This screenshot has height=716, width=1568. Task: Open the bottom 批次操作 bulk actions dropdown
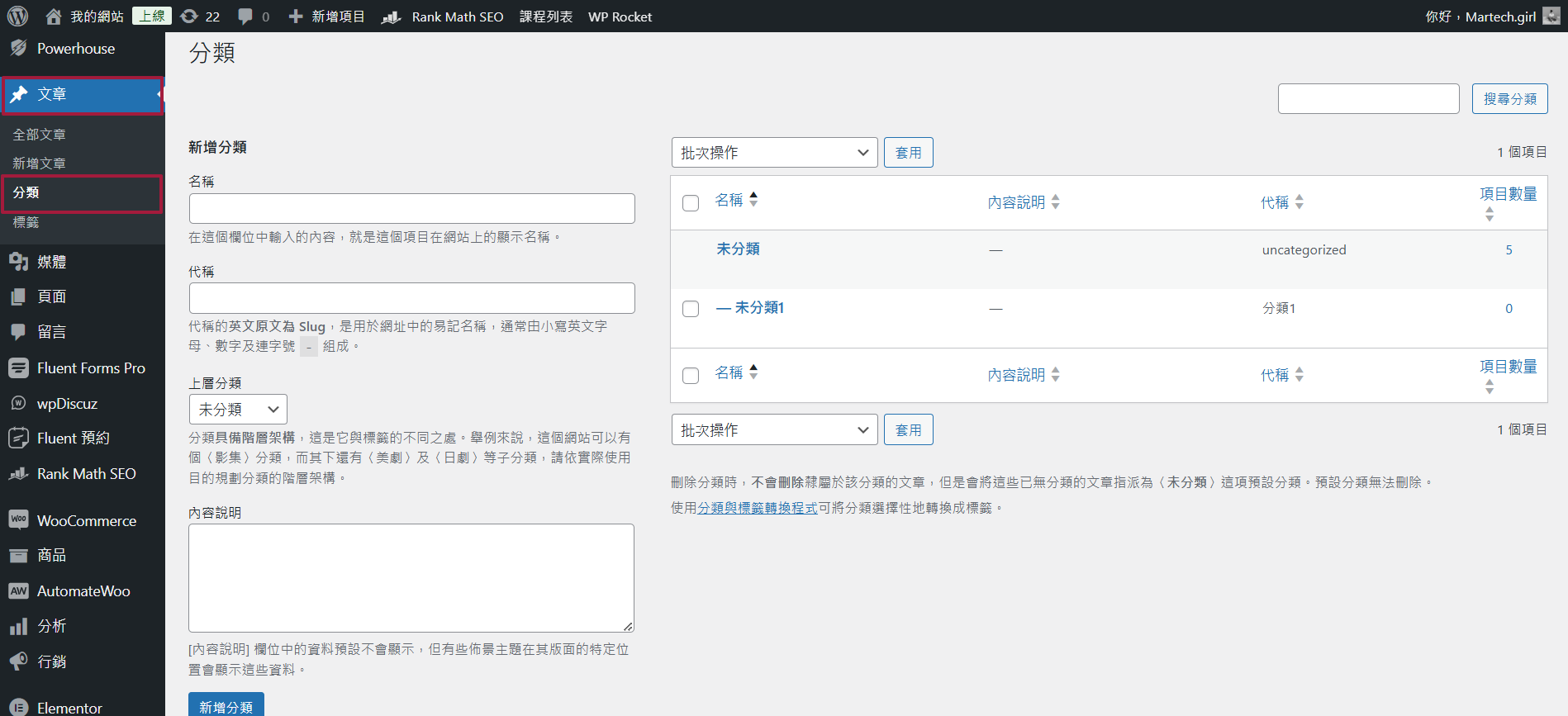coord(774,430)
